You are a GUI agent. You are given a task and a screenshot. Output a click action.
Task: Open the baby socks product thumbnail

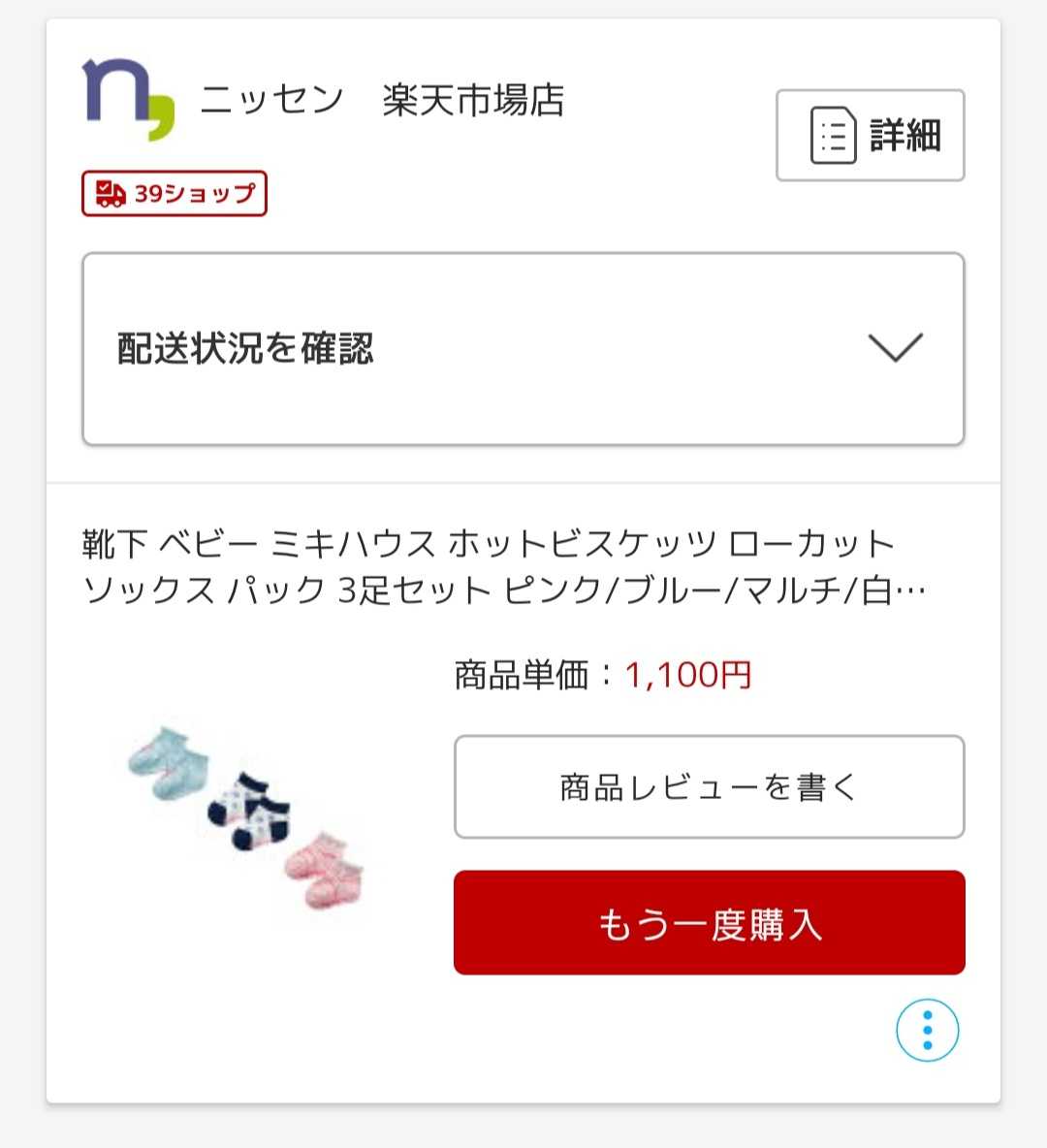245,816
